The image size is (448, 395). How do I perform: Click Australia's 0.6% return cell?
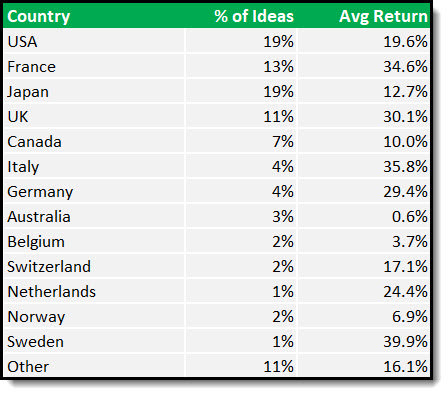[x=364, y=216]
